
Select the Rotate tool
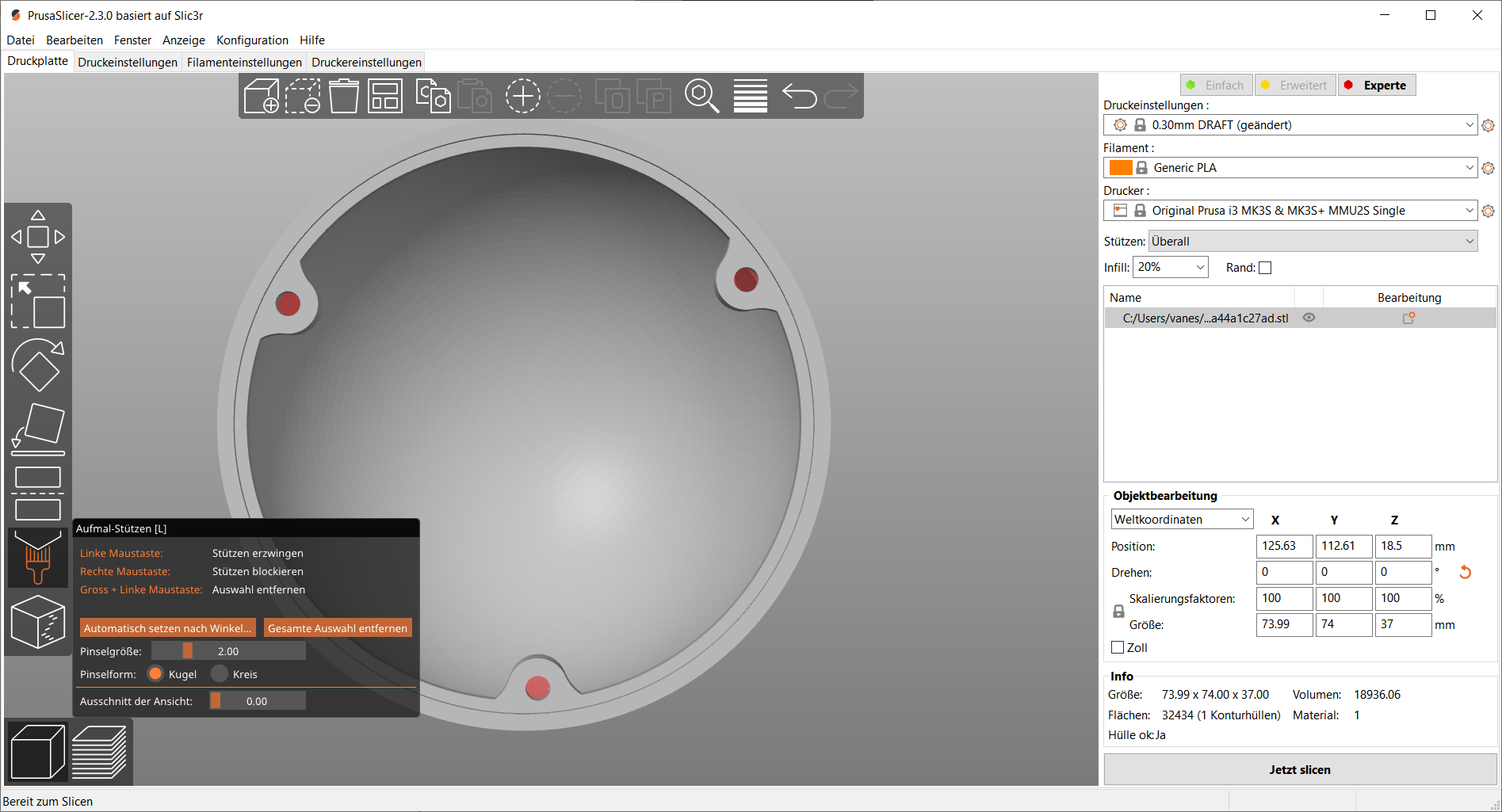coord(38,365)
